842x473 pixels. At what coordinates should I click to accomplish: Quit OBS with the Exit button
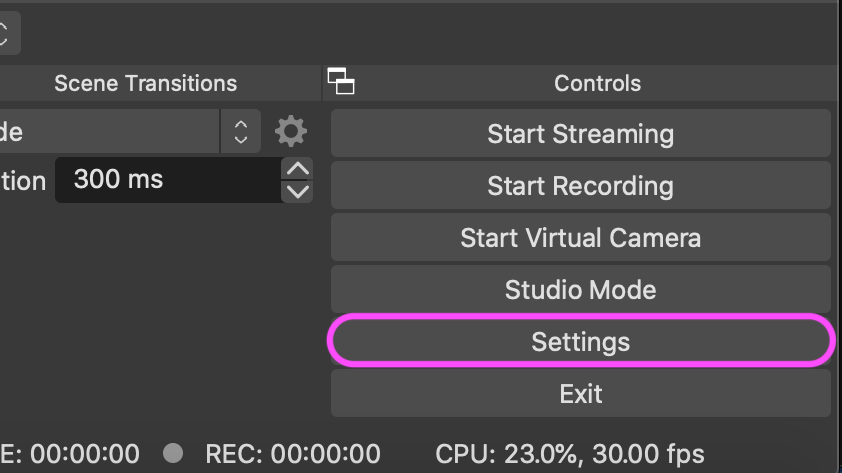point(581,394)
